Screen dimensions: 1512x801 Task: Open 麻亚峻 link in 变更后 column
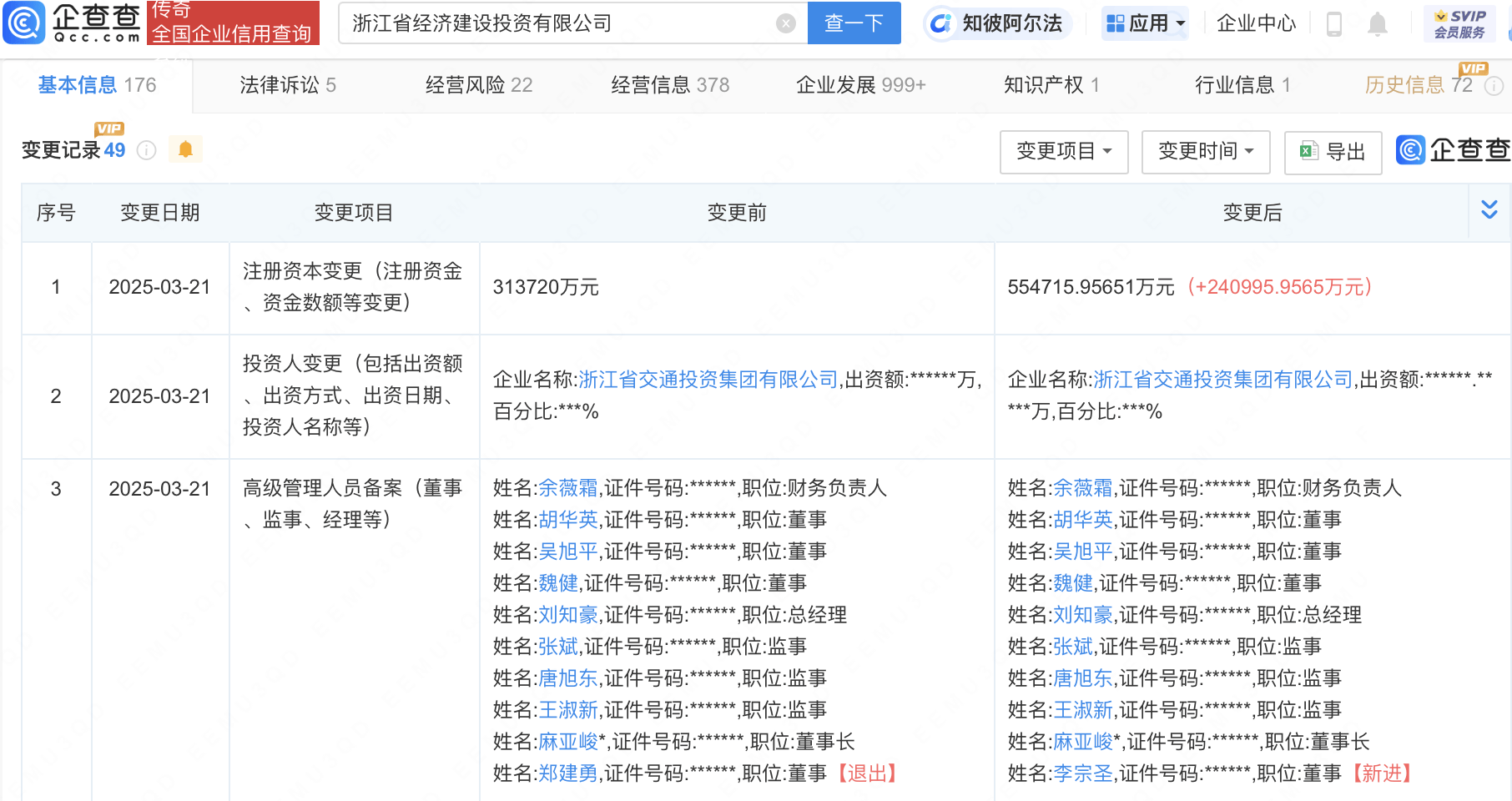[1083, 742]
